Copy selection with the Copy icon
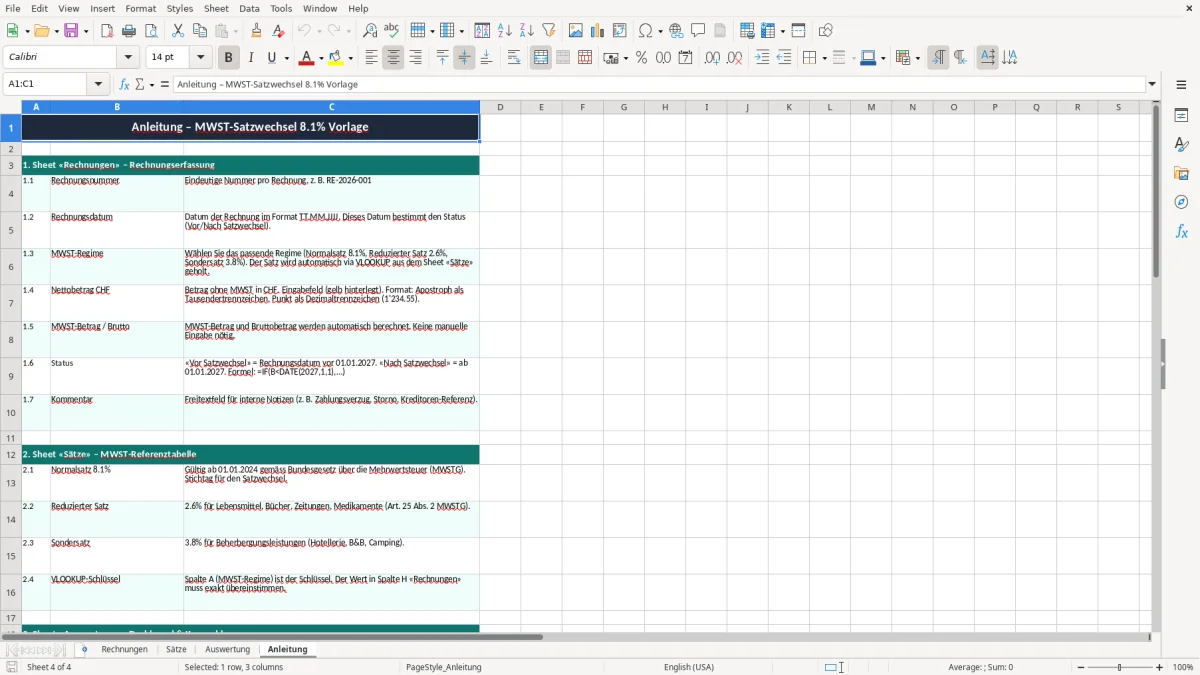This screenshot has height=675, width=1200. tap(200, 31)
